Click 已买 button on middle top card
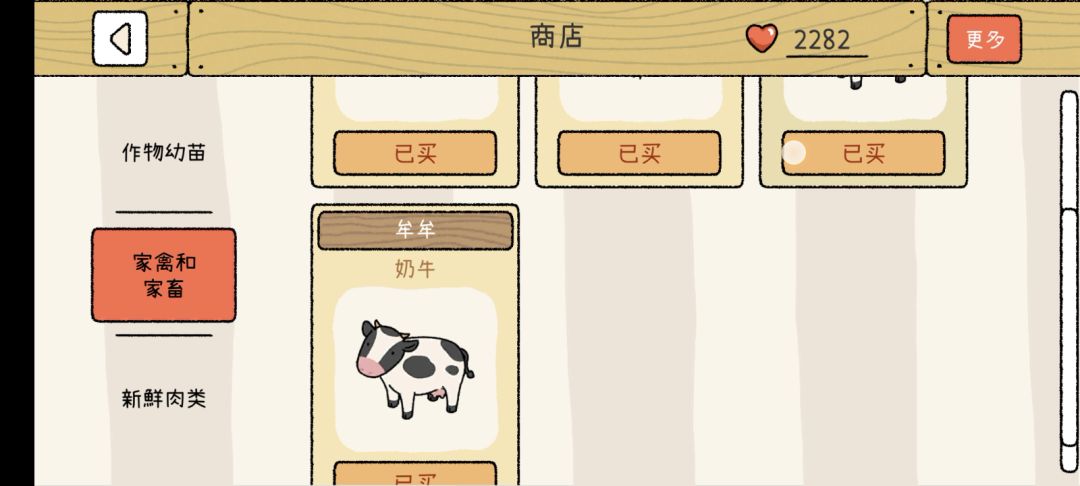The width and height of the screenshot is (1080, 486). (x=639, y=154)
